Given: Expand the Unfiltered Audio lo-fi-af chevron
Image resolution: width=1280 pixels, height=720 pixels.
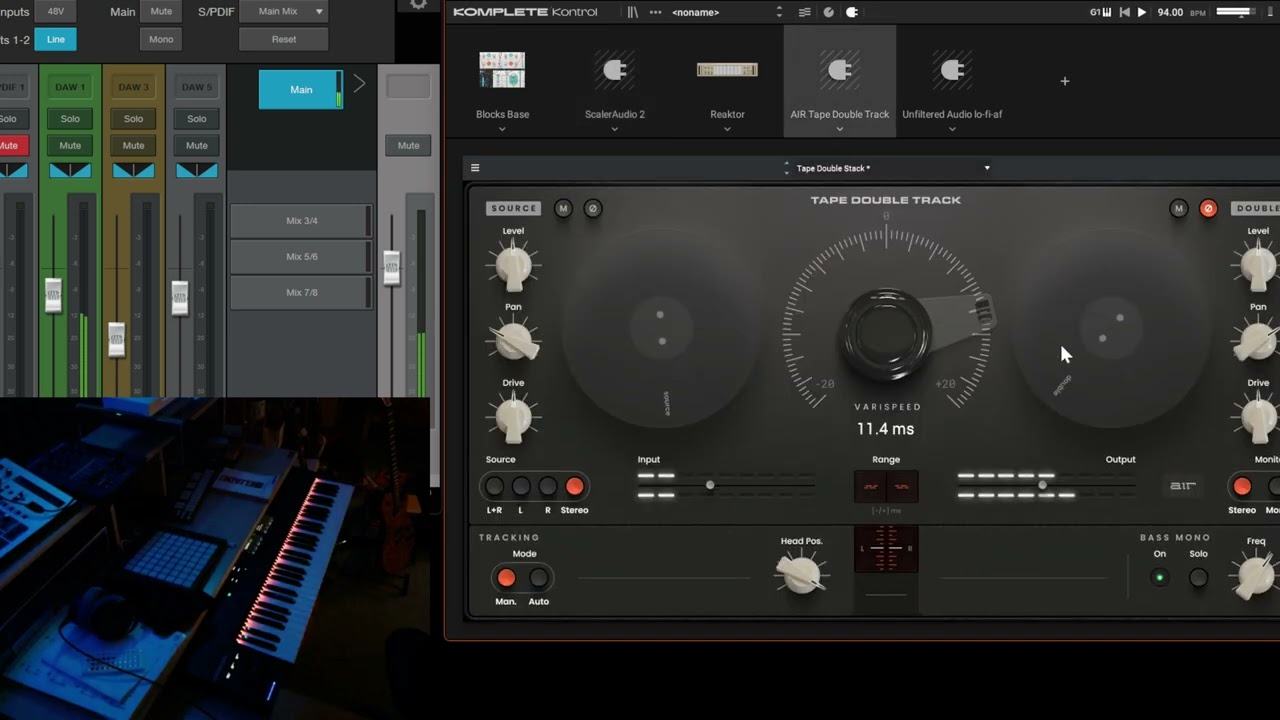Looking at the screenshot, I should pos(952,129).
